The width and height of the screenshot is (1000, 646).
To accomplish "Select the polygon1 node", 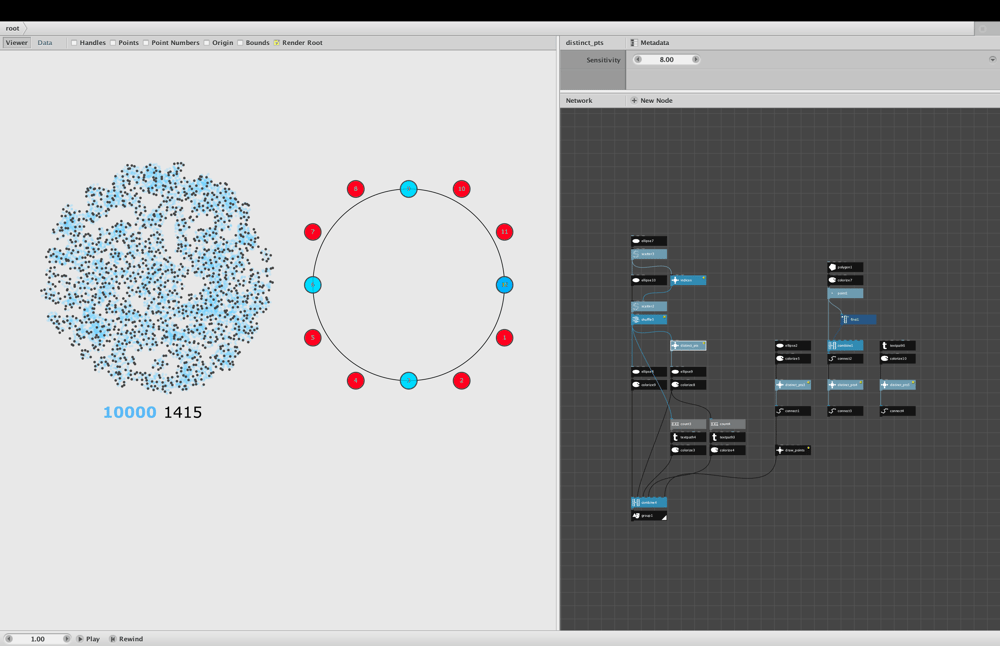I will pos(845,267).
